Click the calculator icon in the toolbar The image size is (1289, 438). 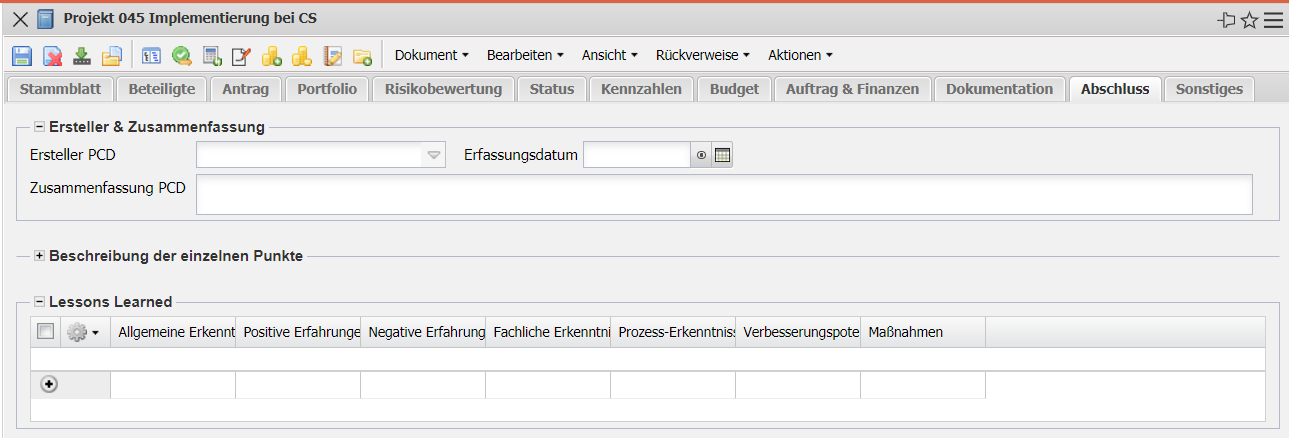[x=212, y=56]
